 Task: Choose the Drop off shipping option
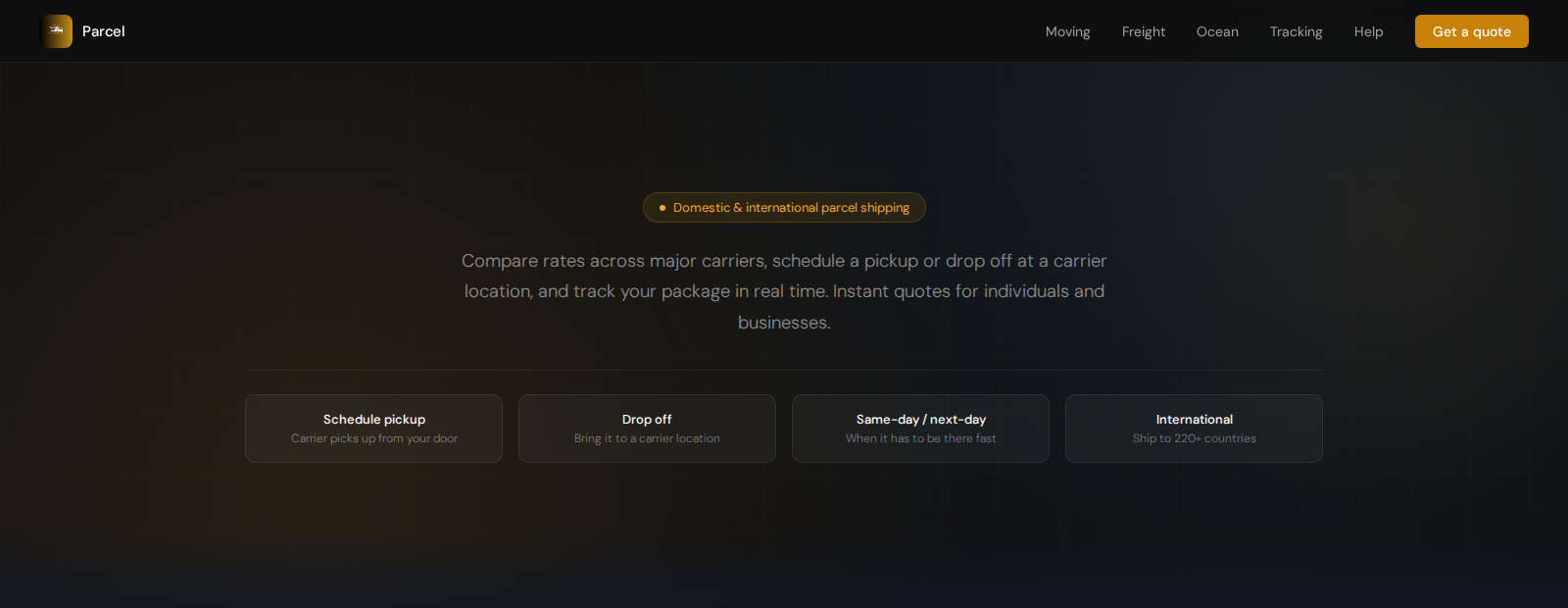tap(646, 429)
